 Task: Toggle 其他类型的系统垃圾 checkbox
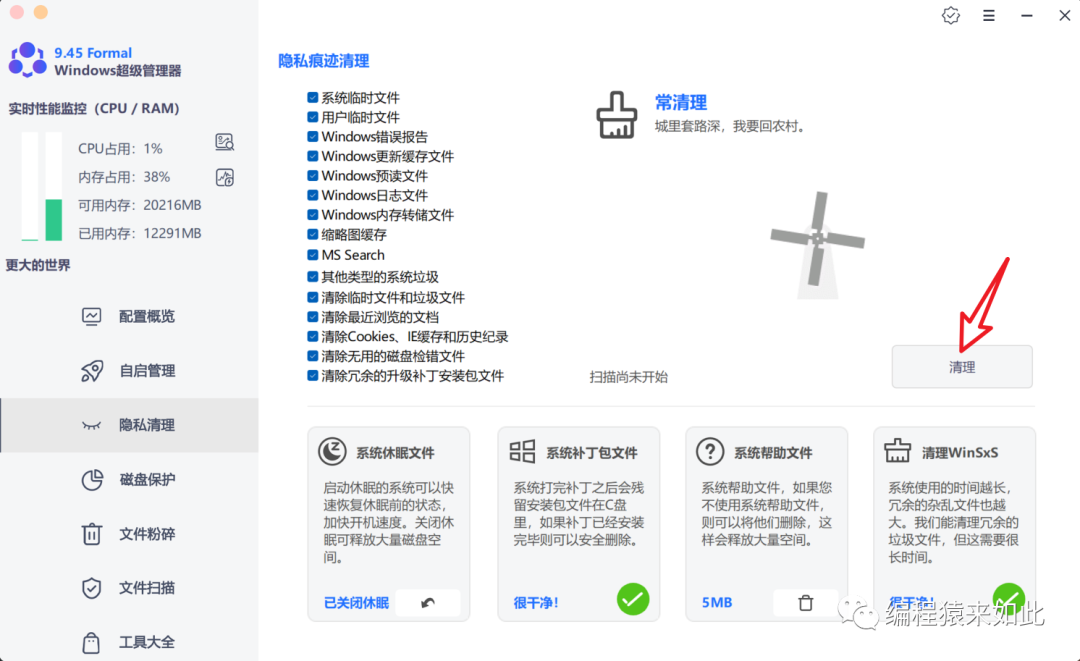pos(313,277)
